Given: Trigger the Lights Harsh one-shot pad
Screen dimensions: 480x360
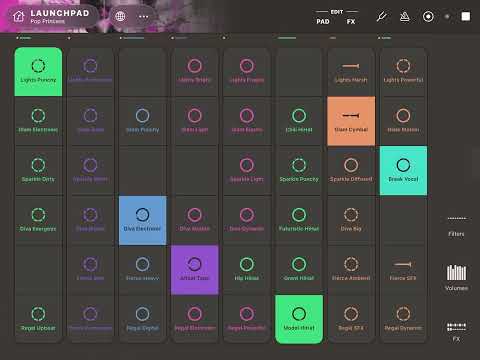Looking at the screenshot, I should pos(351,72).
